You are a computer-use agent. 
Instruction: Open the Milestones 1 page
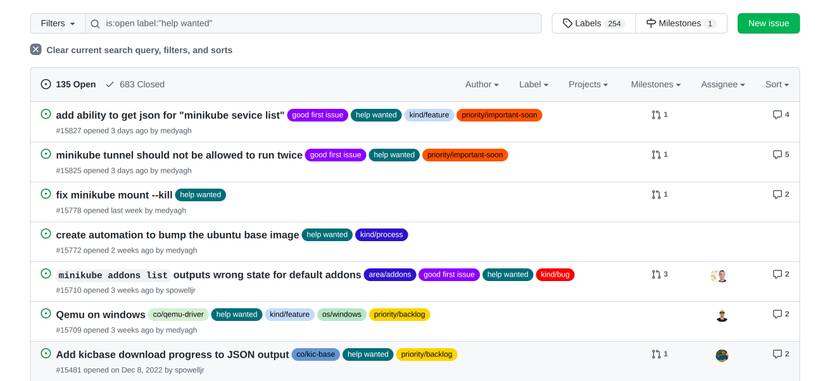tap(681, 24)
